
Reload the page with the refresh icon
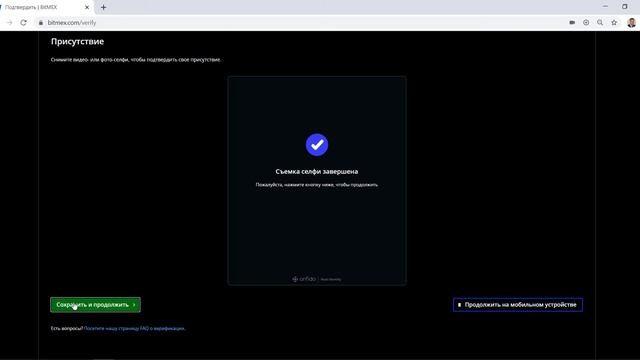23,23
